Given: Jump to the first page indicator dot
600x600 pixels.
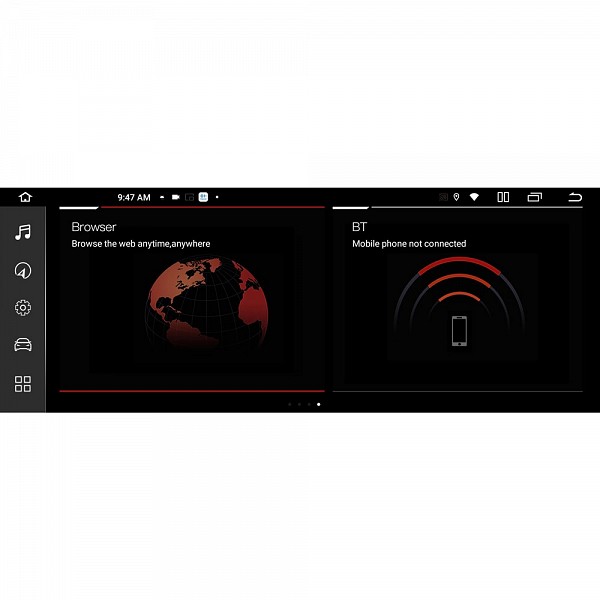Looking at the screenshot, I should [x=289, y=404].
